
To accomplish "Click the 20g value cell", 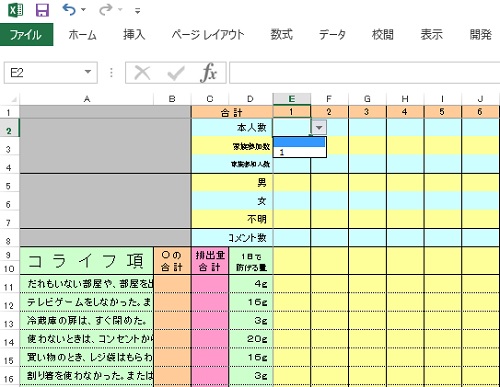I will 251,339.
